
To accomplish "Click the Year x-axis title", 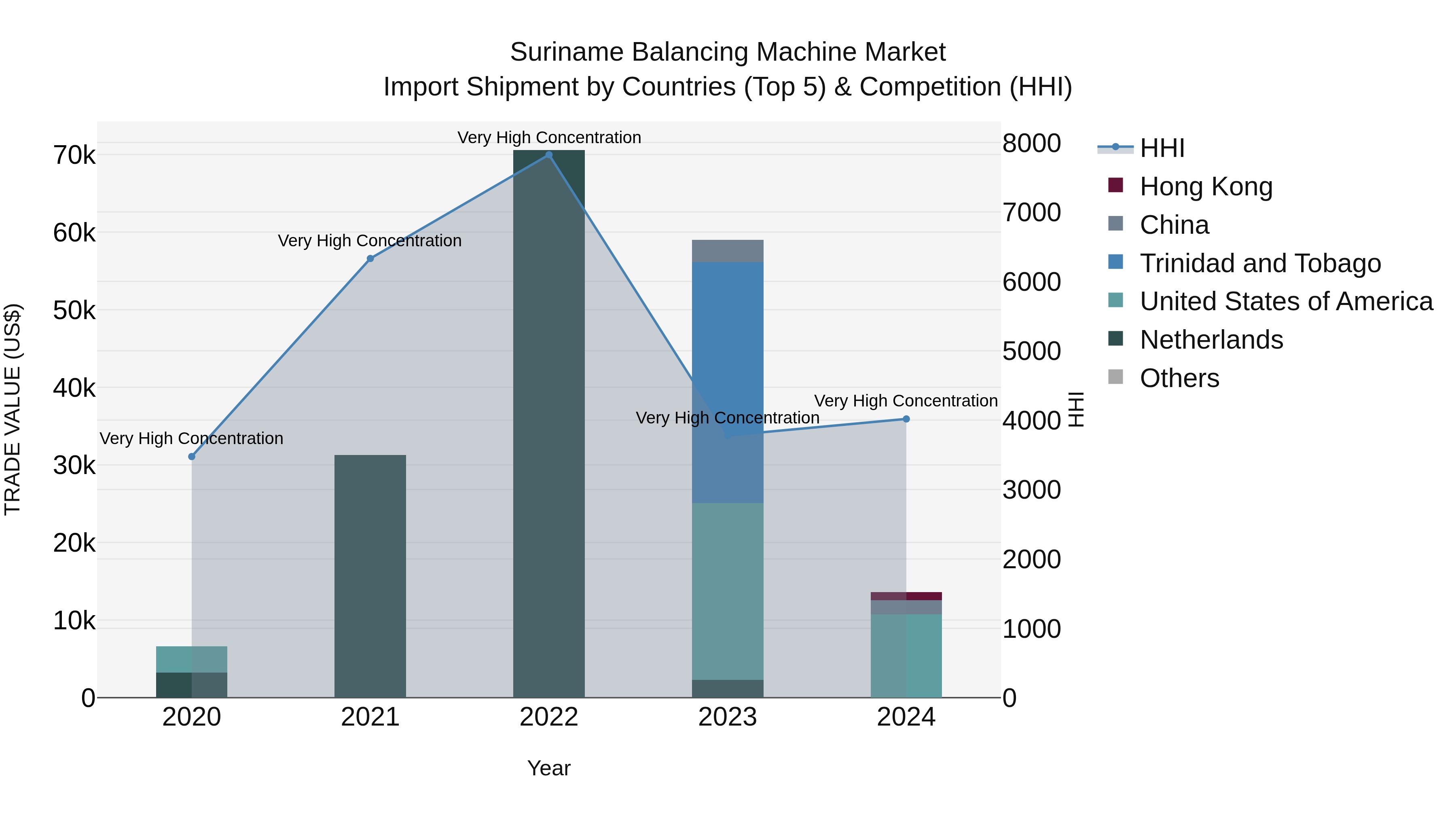I will tap(549, 768).
